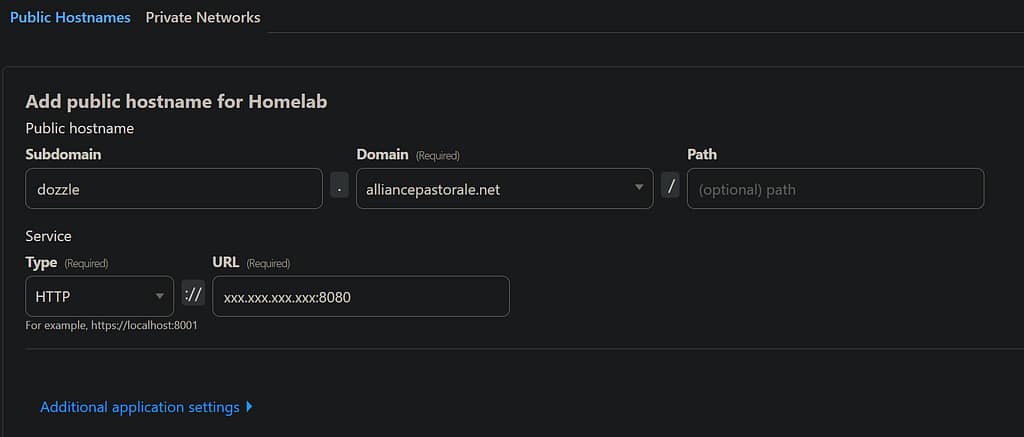This screenshot has width=1024, height=437.
Task: Click the URL field with port 8080
Action: click(x=361, y=296)
